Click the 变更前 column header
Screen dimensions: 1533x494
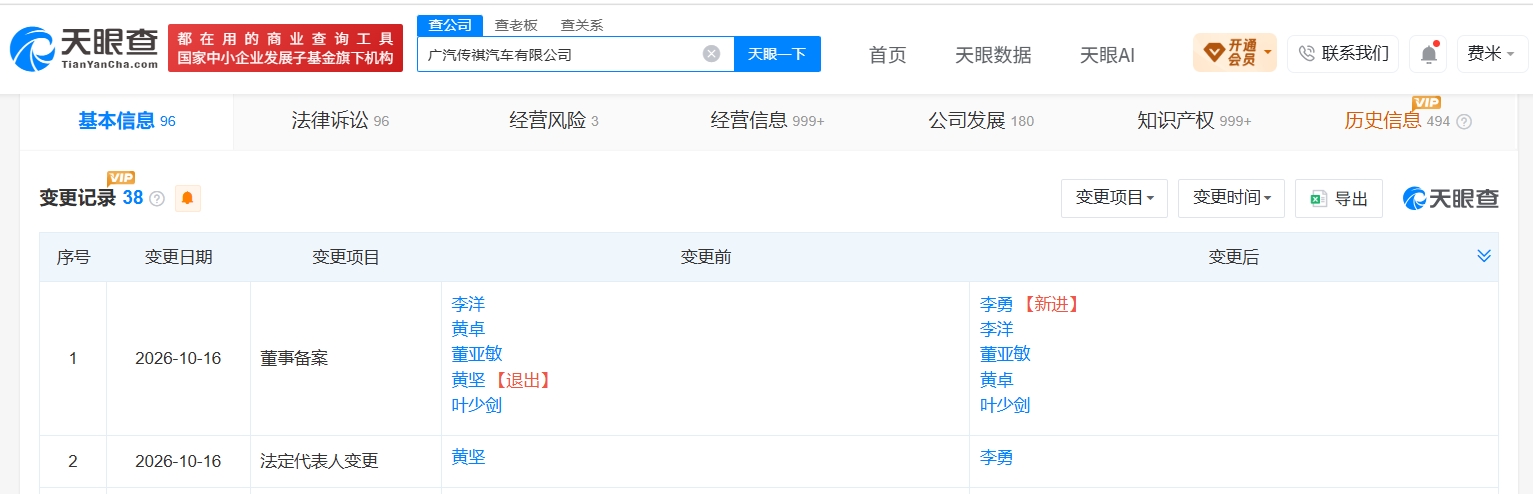[706, 257]
